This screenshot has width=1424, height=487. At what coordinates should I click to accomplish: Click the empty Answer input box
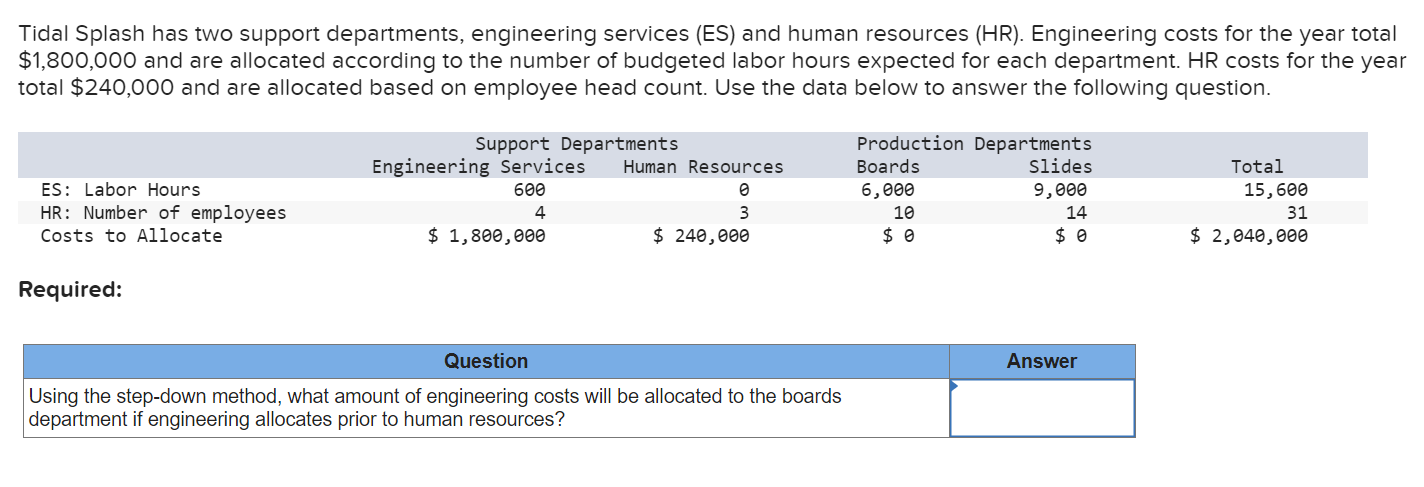[x=1042, y=408]
